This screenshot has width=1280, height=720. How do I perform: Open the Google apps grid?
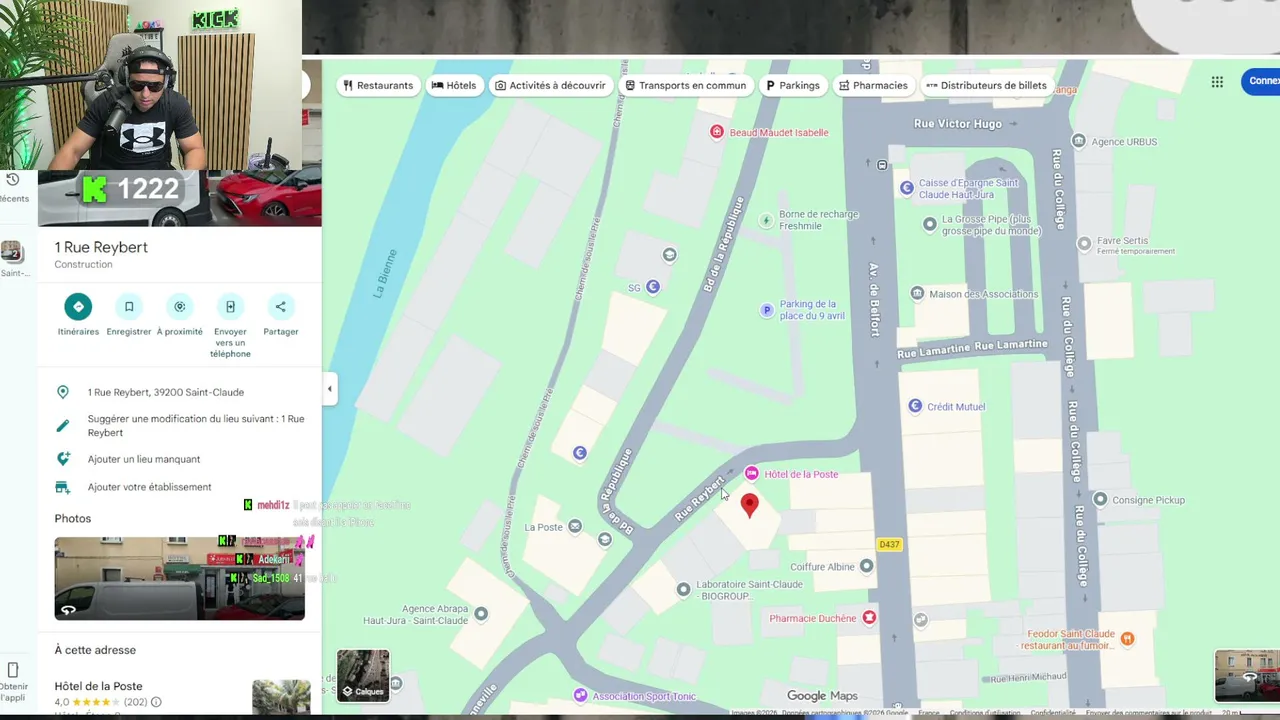[x=1217, y=82]
